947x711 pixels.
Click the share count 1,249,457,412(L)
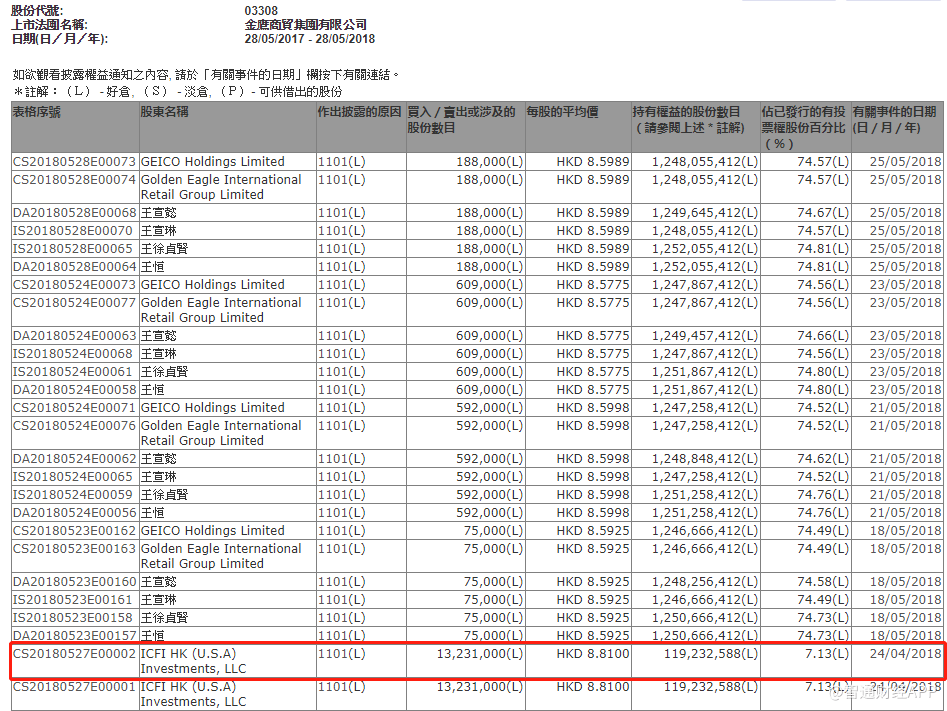coord(705,336)
